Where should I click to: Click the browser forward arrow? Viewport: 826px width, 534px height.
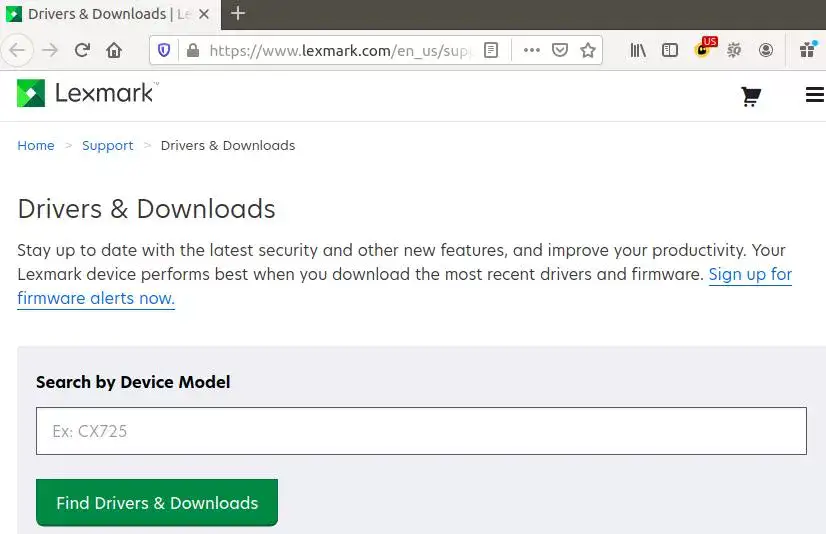point(50,51)
